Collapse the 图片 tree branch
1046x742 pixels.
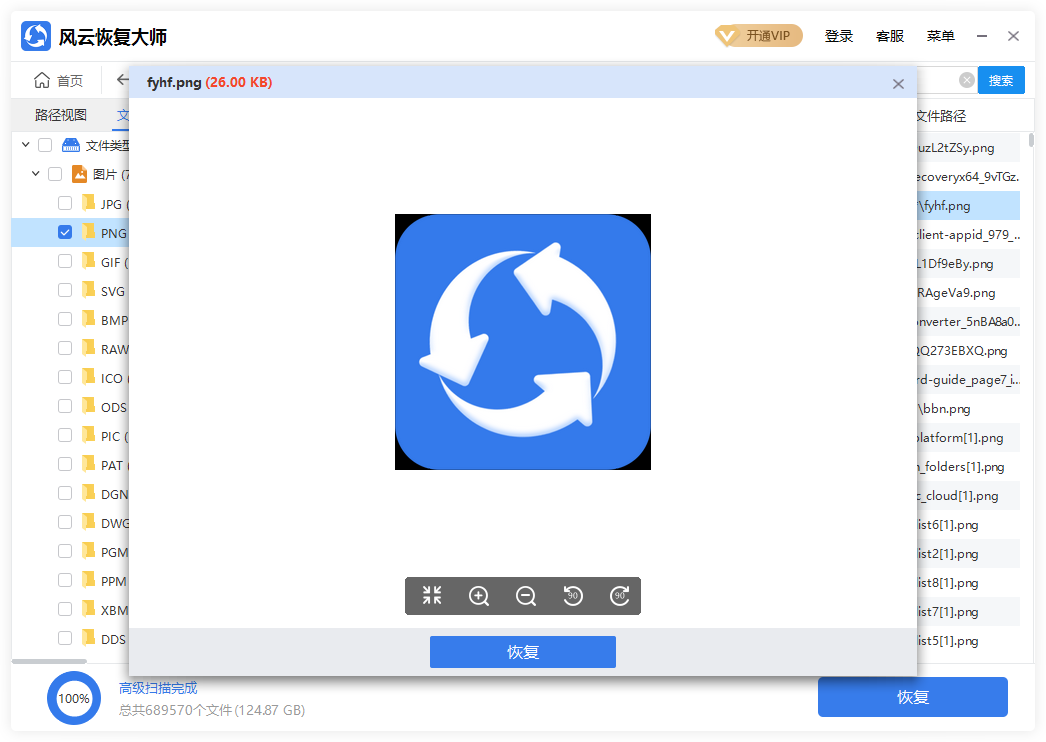[x=35, y=173]
